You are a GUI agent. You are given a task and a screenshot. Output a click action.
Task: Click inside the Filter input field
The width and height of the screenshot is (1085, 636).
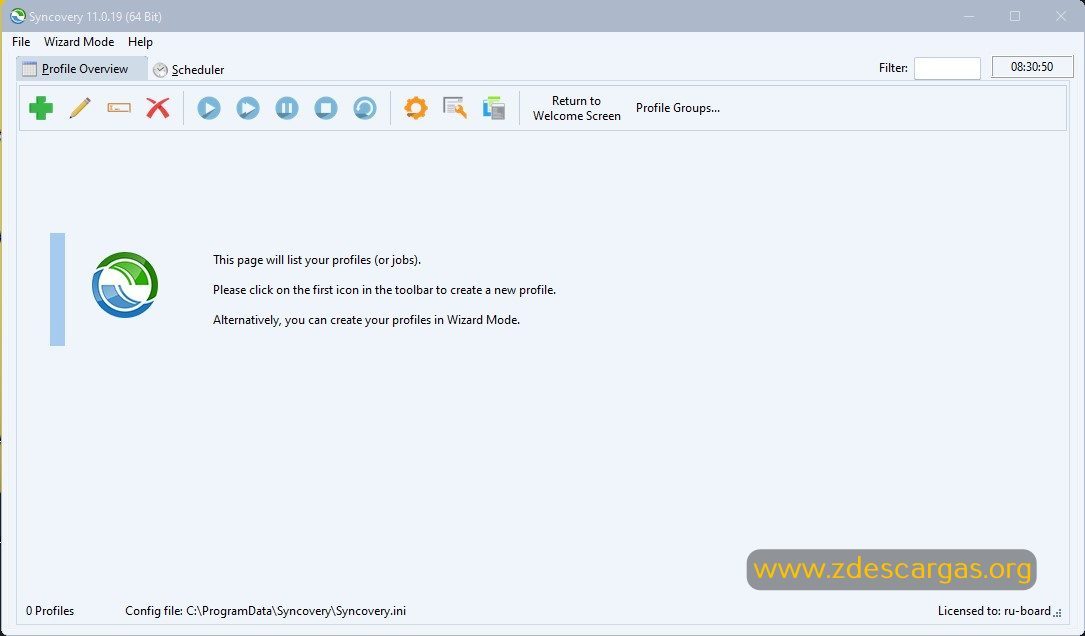tap(947, 68)
